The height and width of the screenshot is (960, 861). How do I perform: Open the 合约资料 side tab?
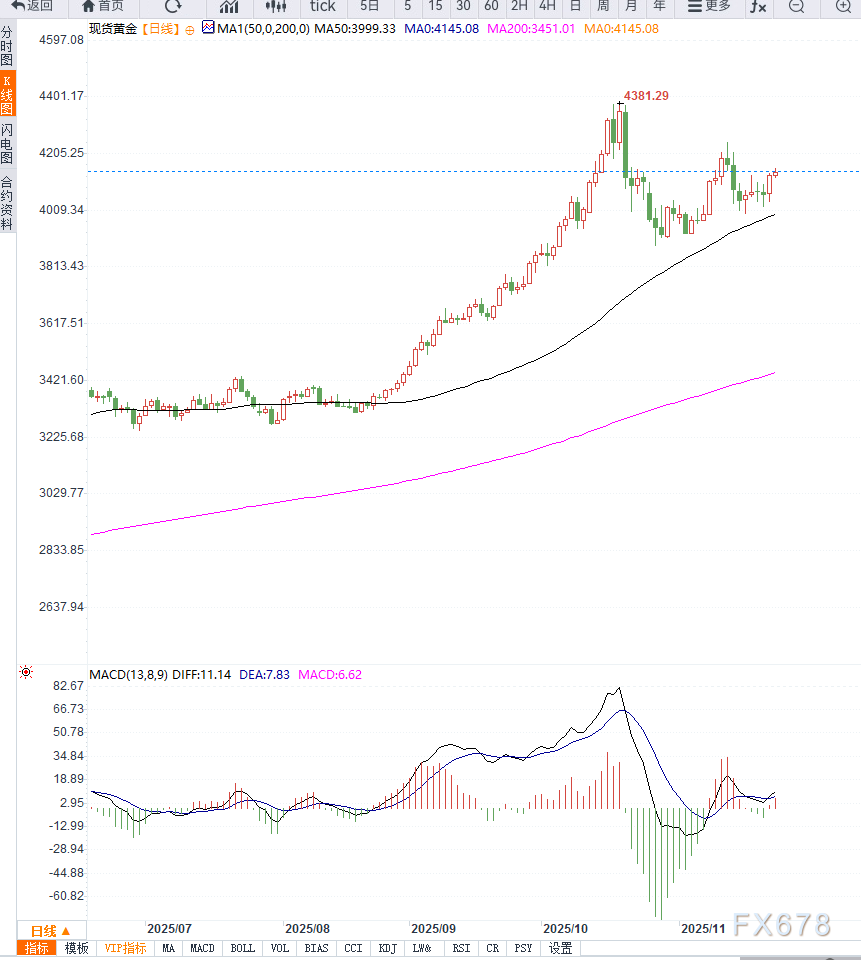point(7,203)
